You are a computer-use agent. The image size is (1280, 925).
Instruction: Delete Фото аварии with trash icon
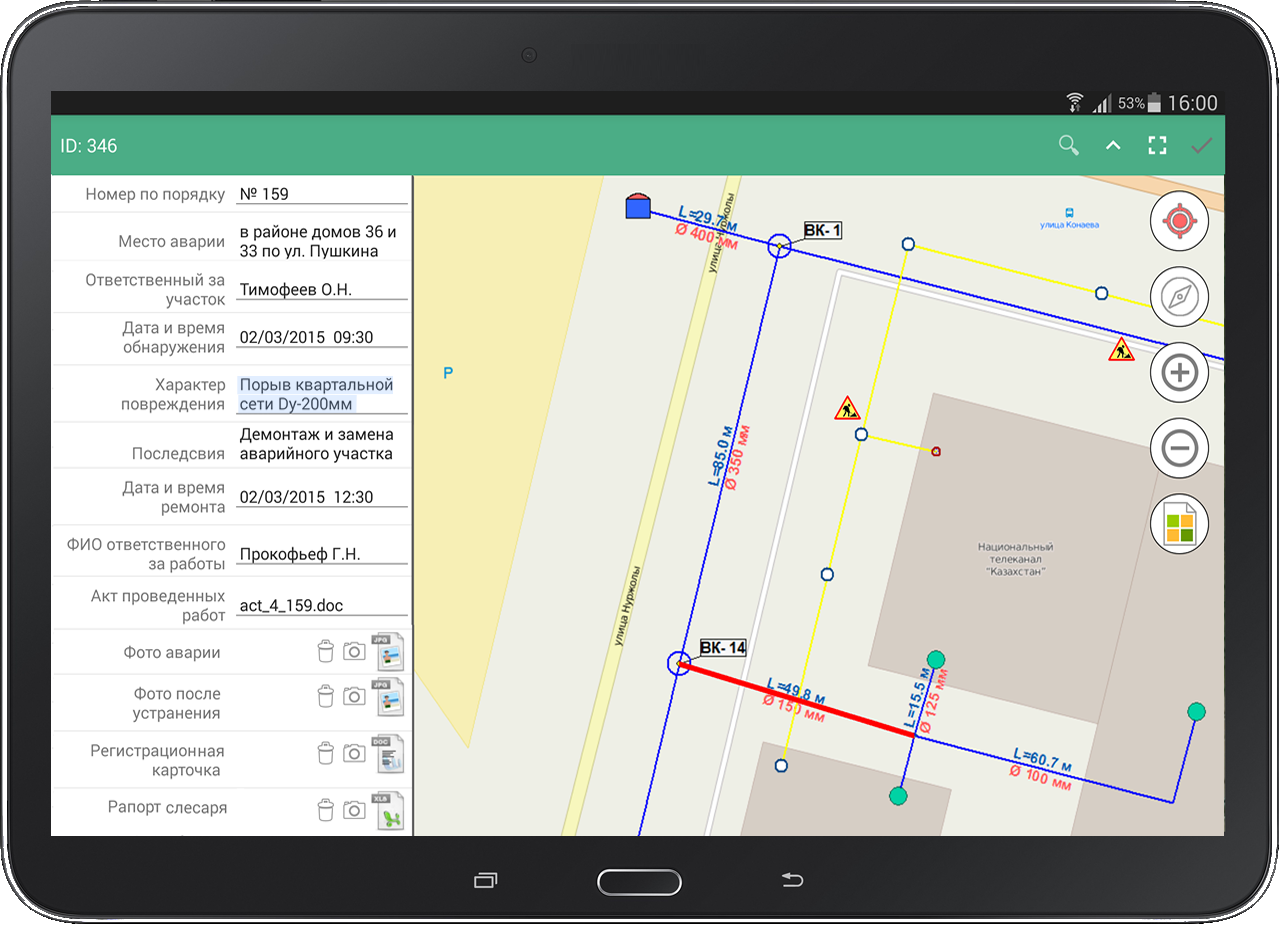click(x=325, y=652)
